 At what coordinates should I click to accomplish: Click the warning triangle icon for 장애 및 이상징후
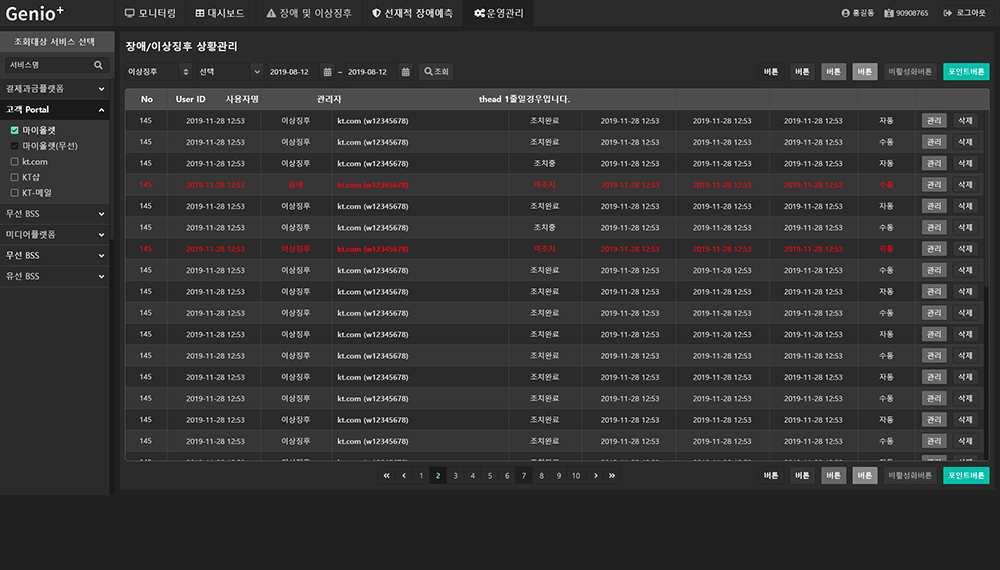271,13
